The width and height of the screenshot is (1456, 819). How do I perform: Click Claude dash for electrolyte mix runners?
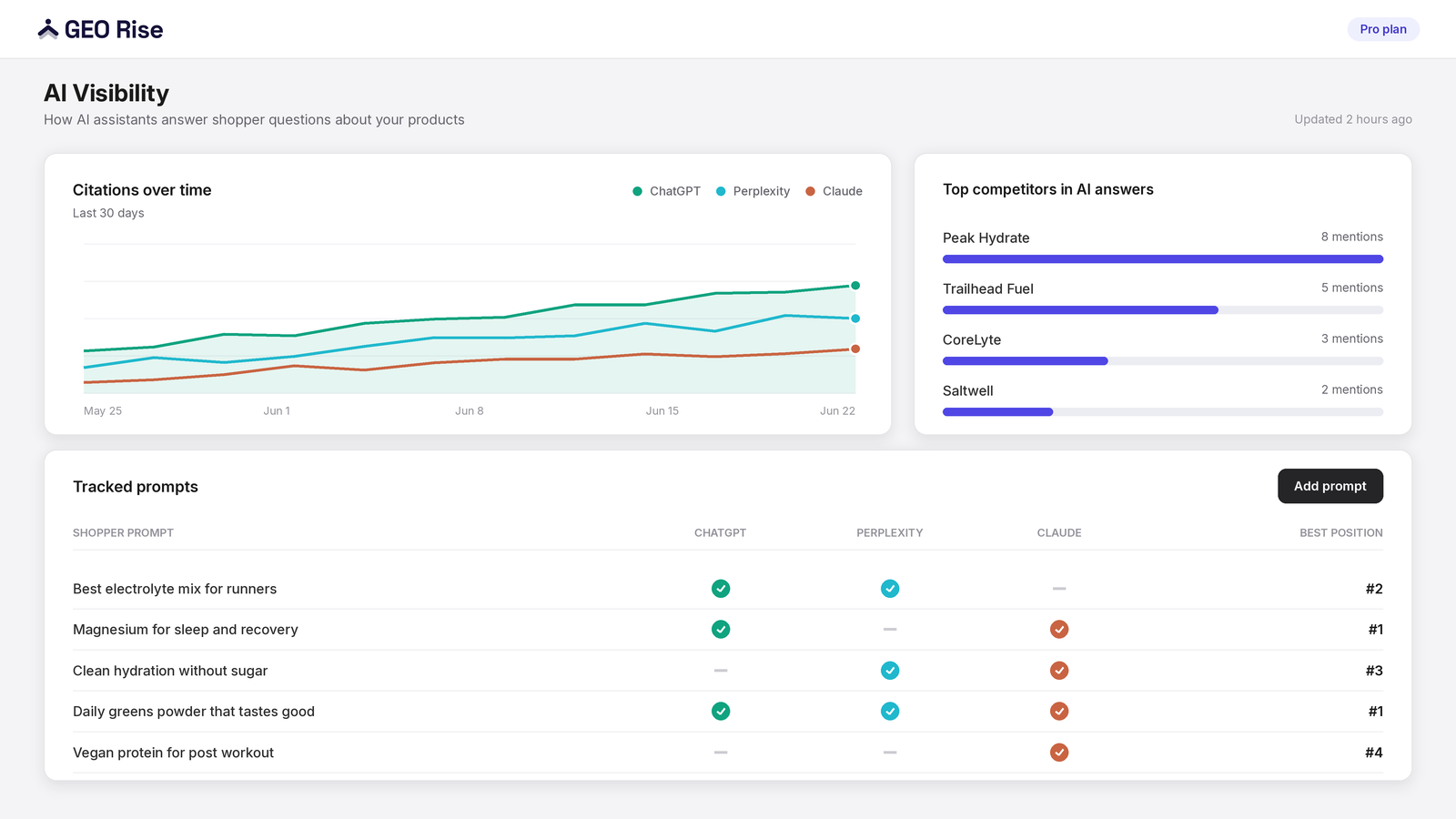coord(1059,589)
